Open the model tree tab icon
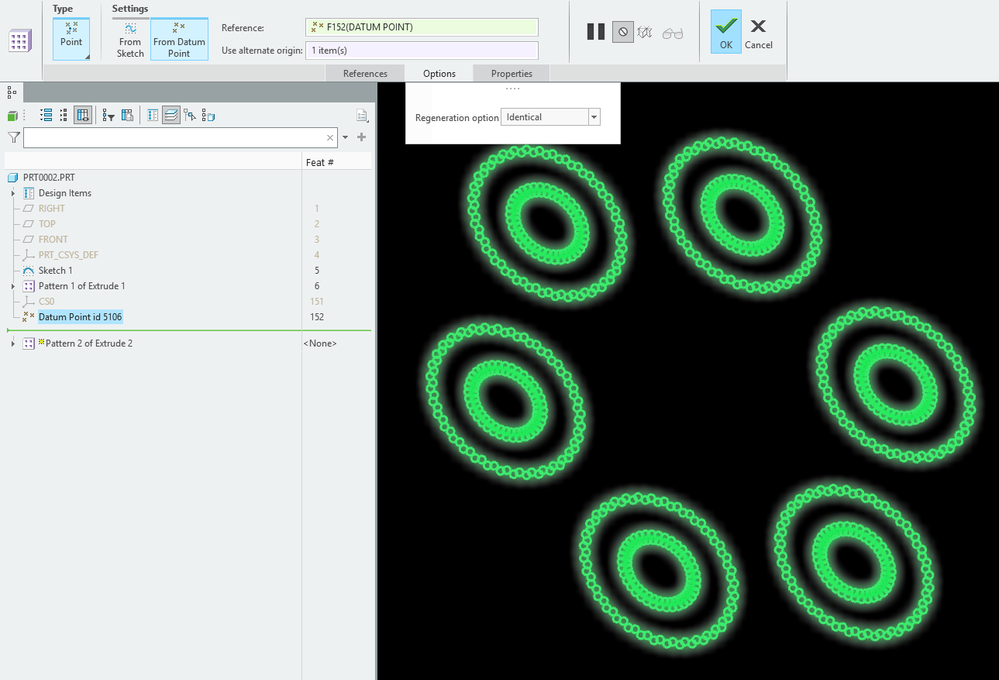Image resolution: width=999 pixels, height=680 pixels. click(x=12, y=92)
